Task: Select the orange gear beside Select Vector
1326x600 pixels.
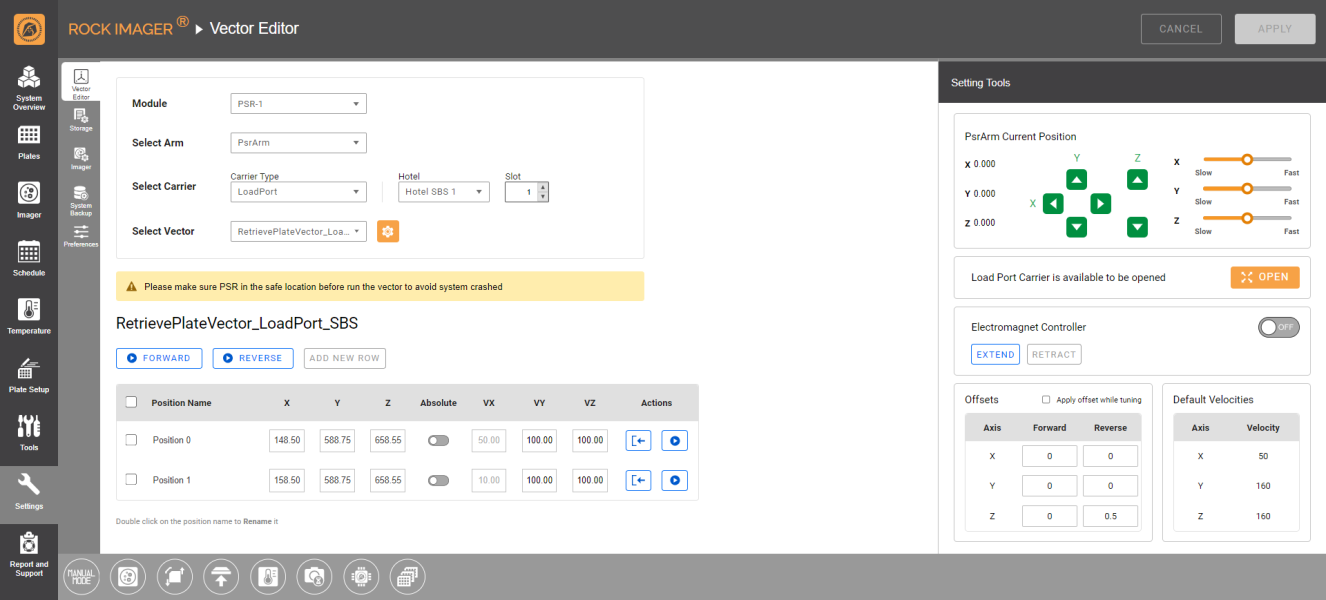Action: (388, 231)
